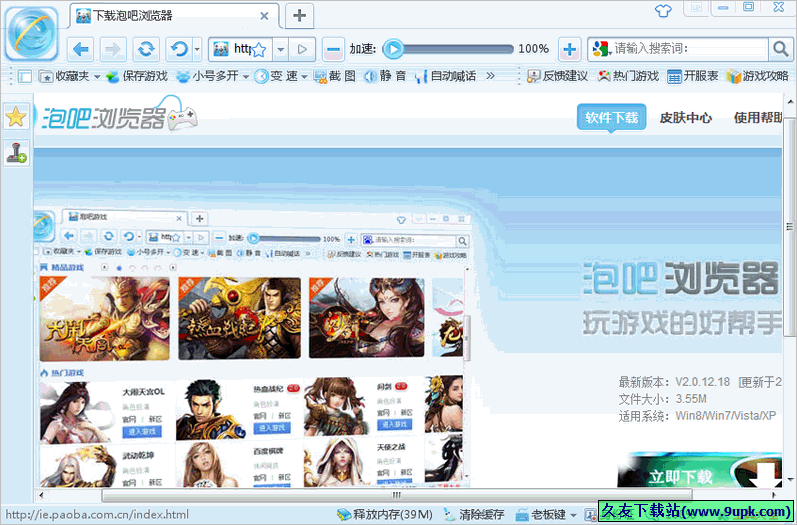Image resolution: width=797 pixels, height=525 pixels.
Task: Open the address bar URL dropdown
Action: coord(281,49)
